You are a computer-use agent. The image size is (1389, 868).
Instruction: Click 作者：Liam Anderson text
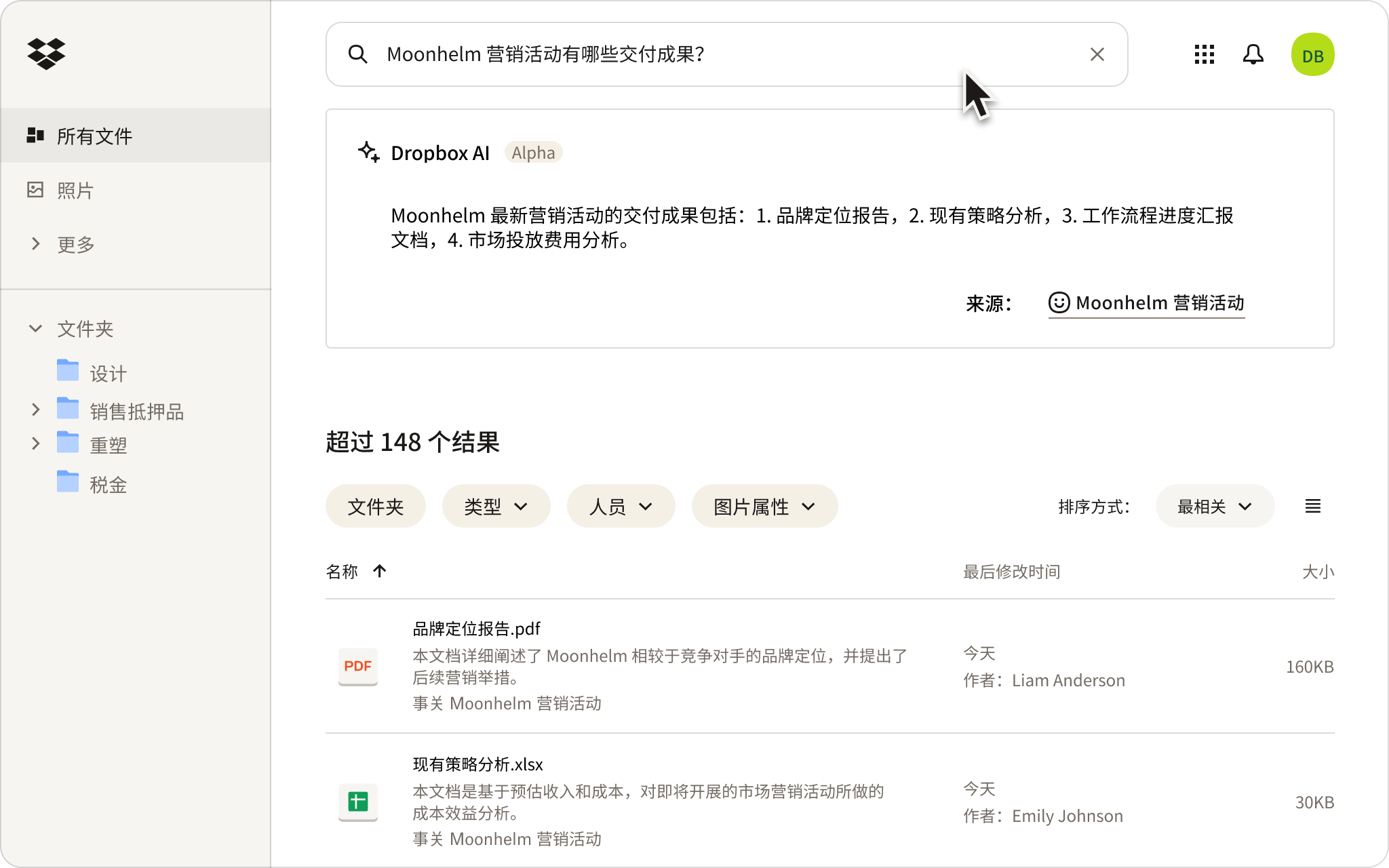point(1044,680)
